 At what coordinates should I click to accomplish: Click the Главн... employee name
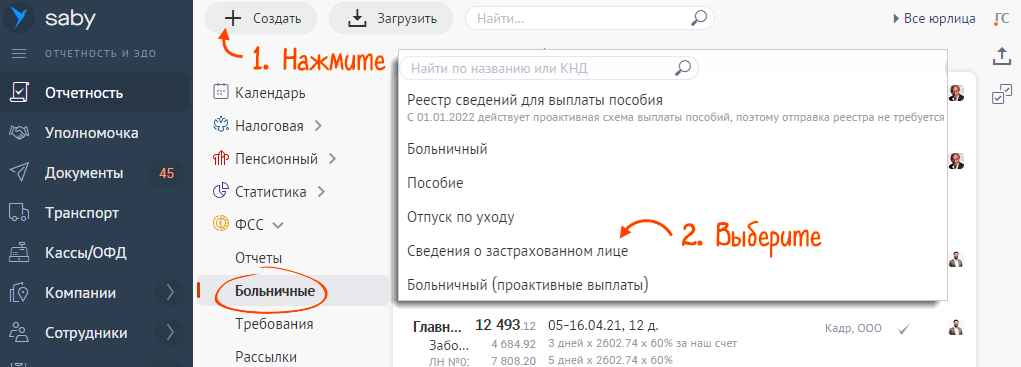pyautogui.click(x=438, y=326)
